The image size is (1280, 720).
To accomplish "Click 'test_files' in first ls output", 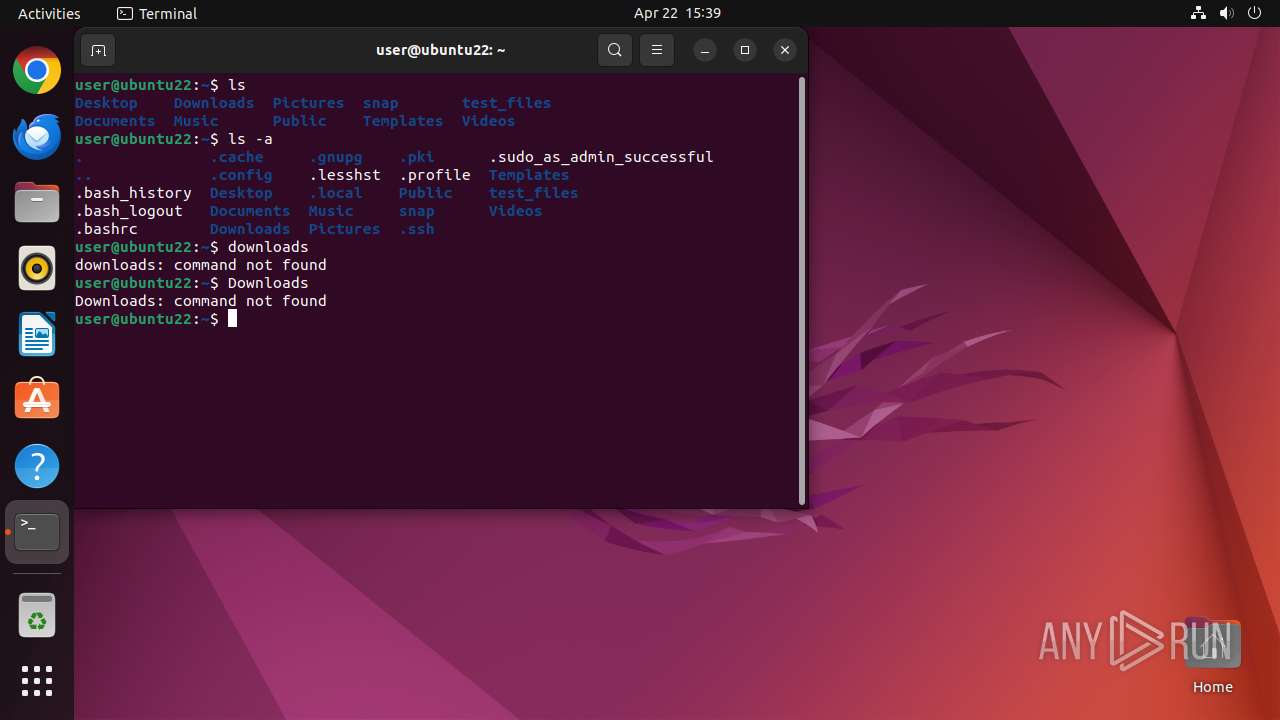I will [x=506, y=103].
